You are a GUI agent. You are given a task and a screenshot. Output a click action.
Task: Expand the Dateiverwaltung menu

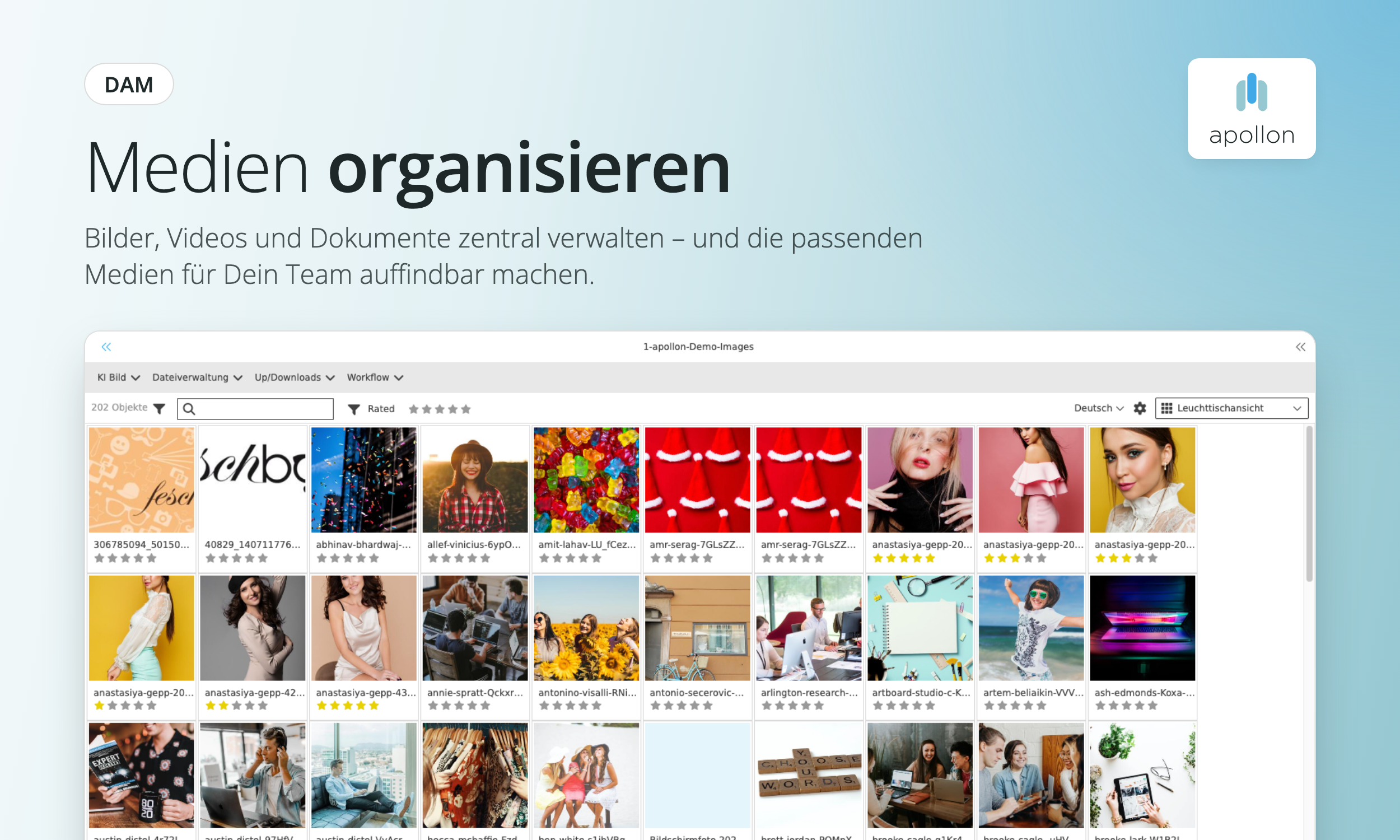pos(197,377)
